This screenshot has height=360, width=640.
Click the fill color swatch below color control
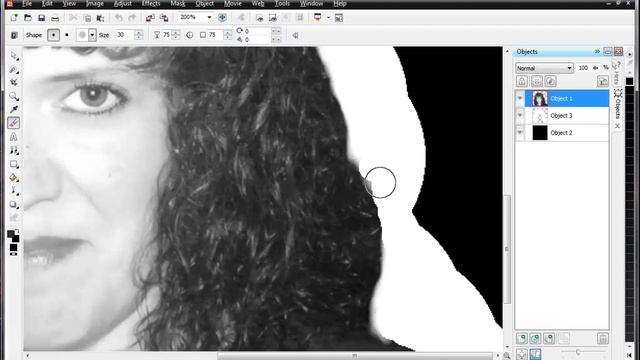(13, 248)
